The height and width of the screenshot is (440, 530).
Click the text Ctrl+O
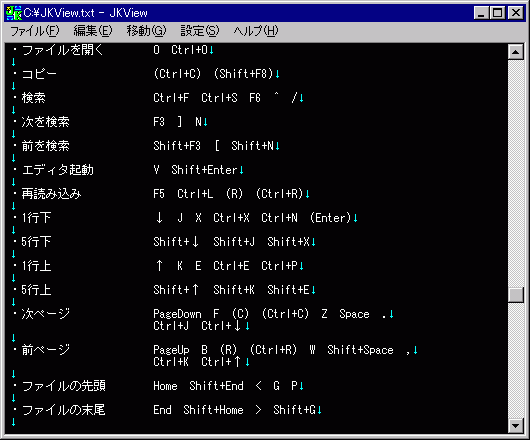pyautogui.click(x=189, y=50)
